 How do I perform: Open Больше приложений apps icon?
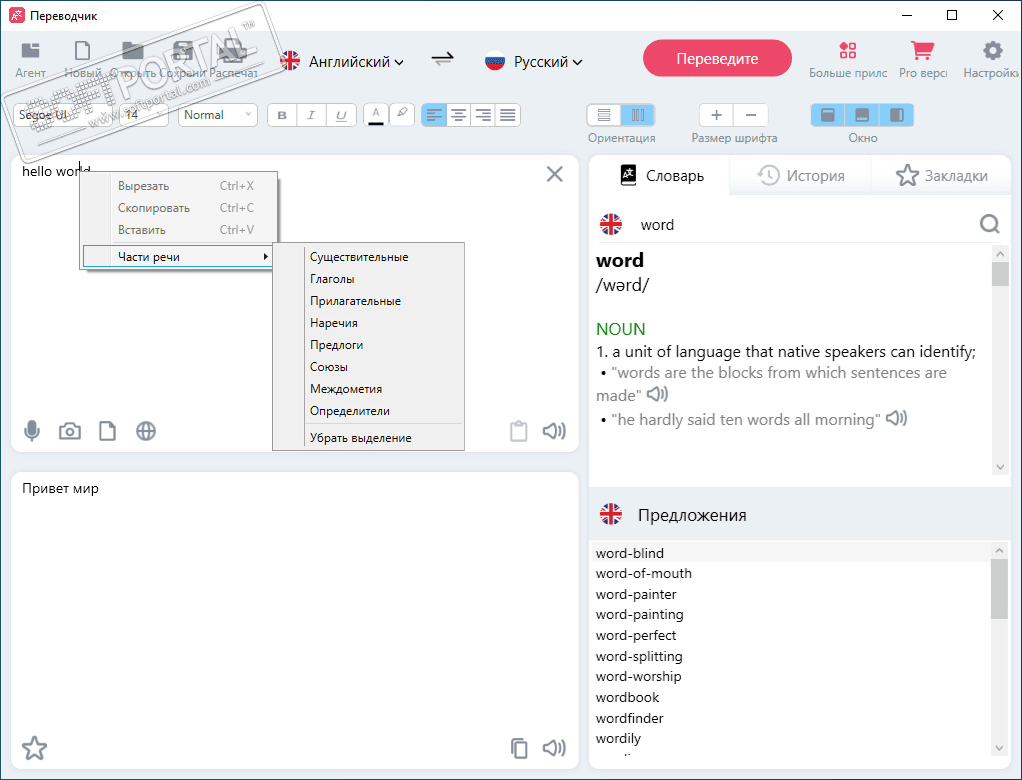tap(847, 50)
